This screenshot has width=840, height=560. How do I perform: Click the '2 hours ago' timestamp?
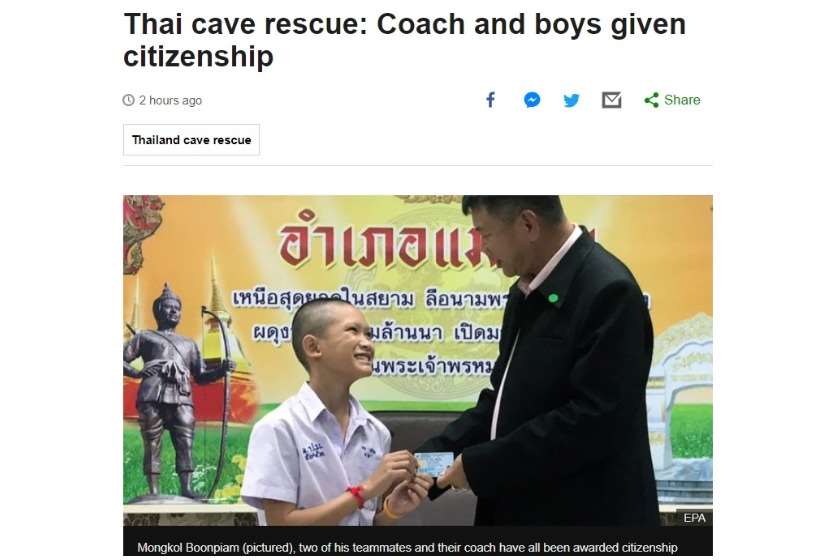[170, 100]
